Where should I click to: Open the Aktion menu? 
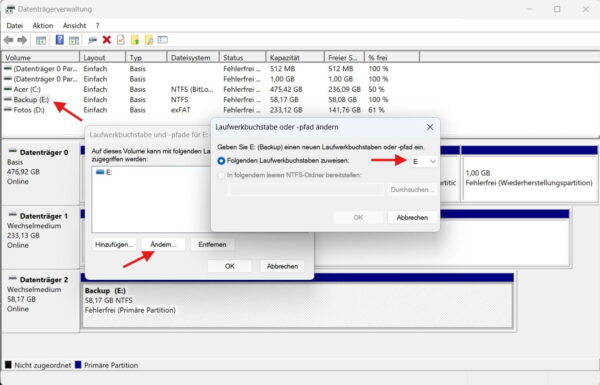click(x=43, y=26)
